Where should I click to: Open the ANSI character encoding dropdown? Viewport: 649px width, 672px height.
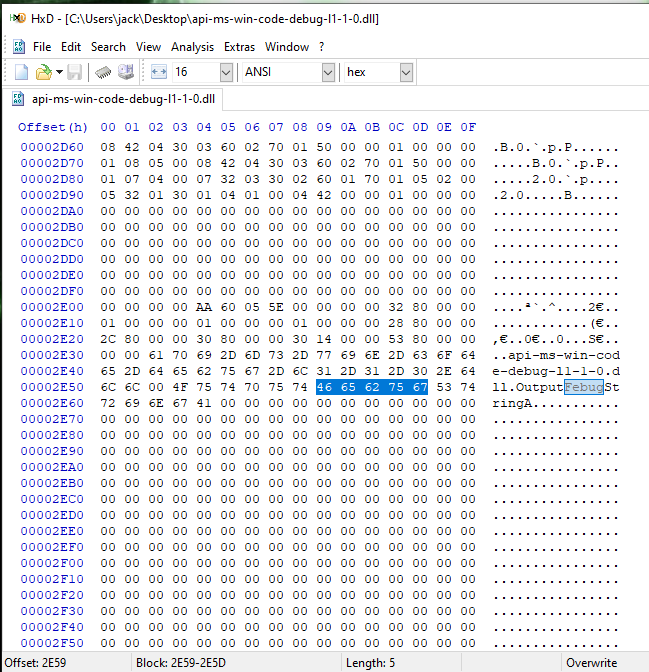(x=328, y=72)
